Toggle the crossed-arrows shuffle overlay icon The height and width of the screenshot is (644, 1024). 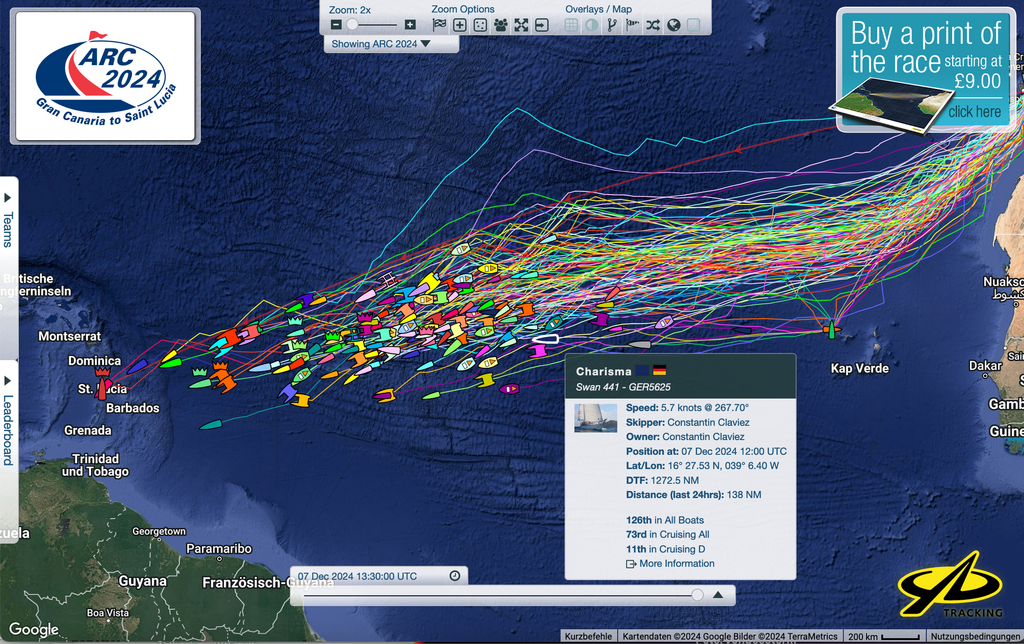[x=653, y=25]
